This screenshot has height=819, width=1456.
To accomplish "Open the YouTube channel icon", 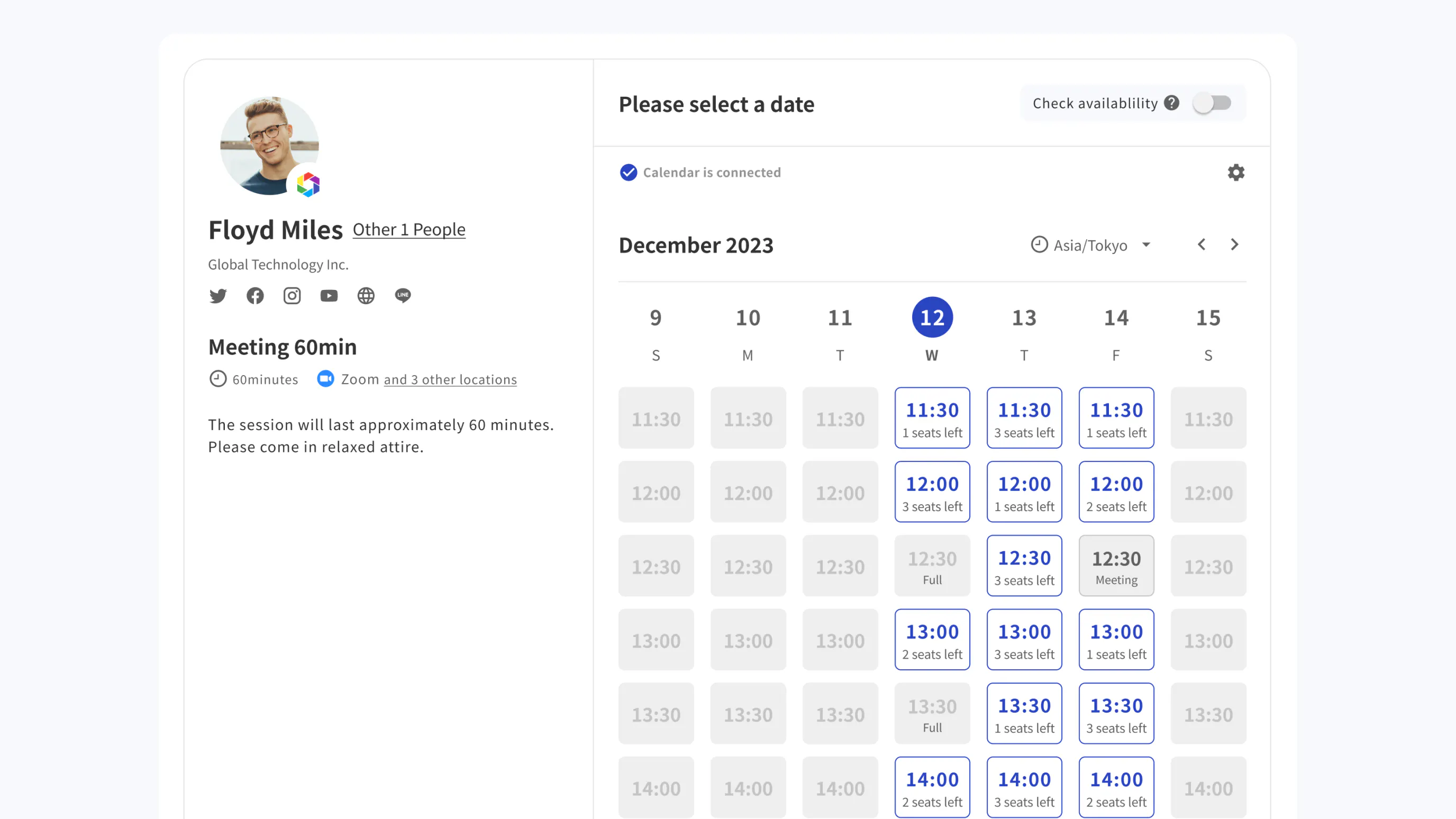I will point(329,296).
